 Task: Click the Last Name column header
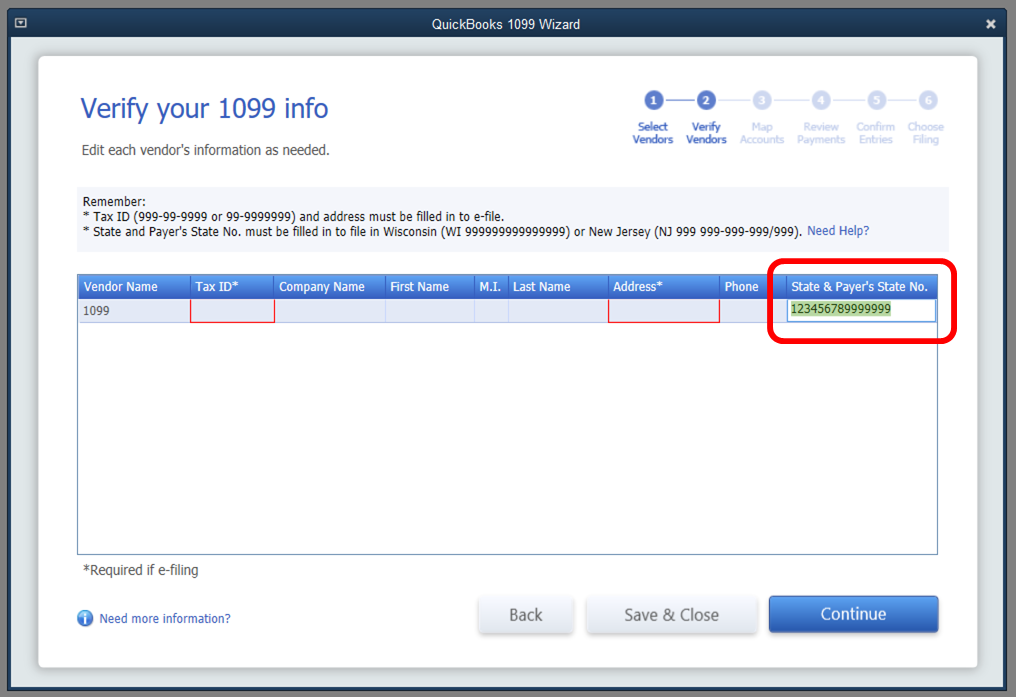[558, 287]
